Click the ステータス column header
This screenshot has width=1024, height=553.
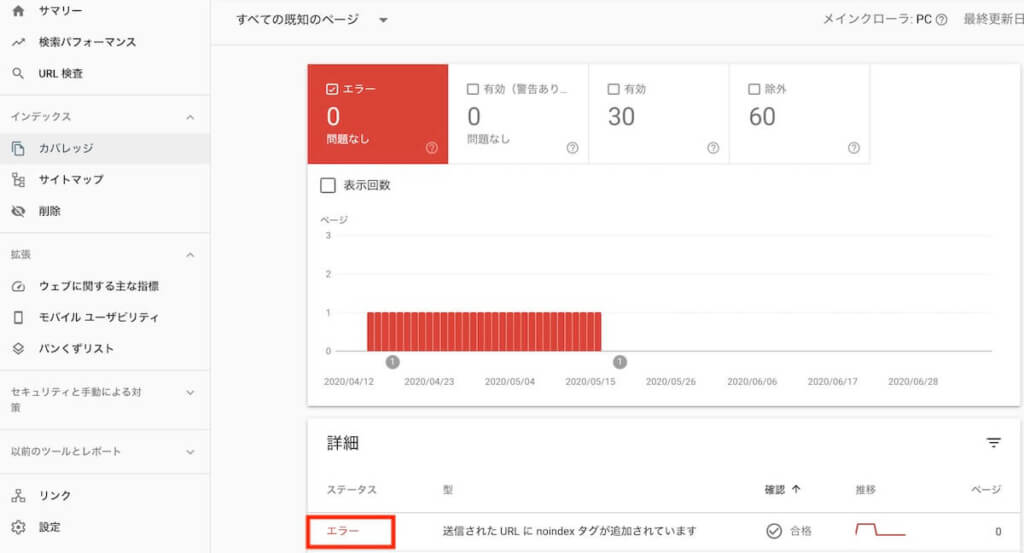pyautogui.click(x=351, y=490)
